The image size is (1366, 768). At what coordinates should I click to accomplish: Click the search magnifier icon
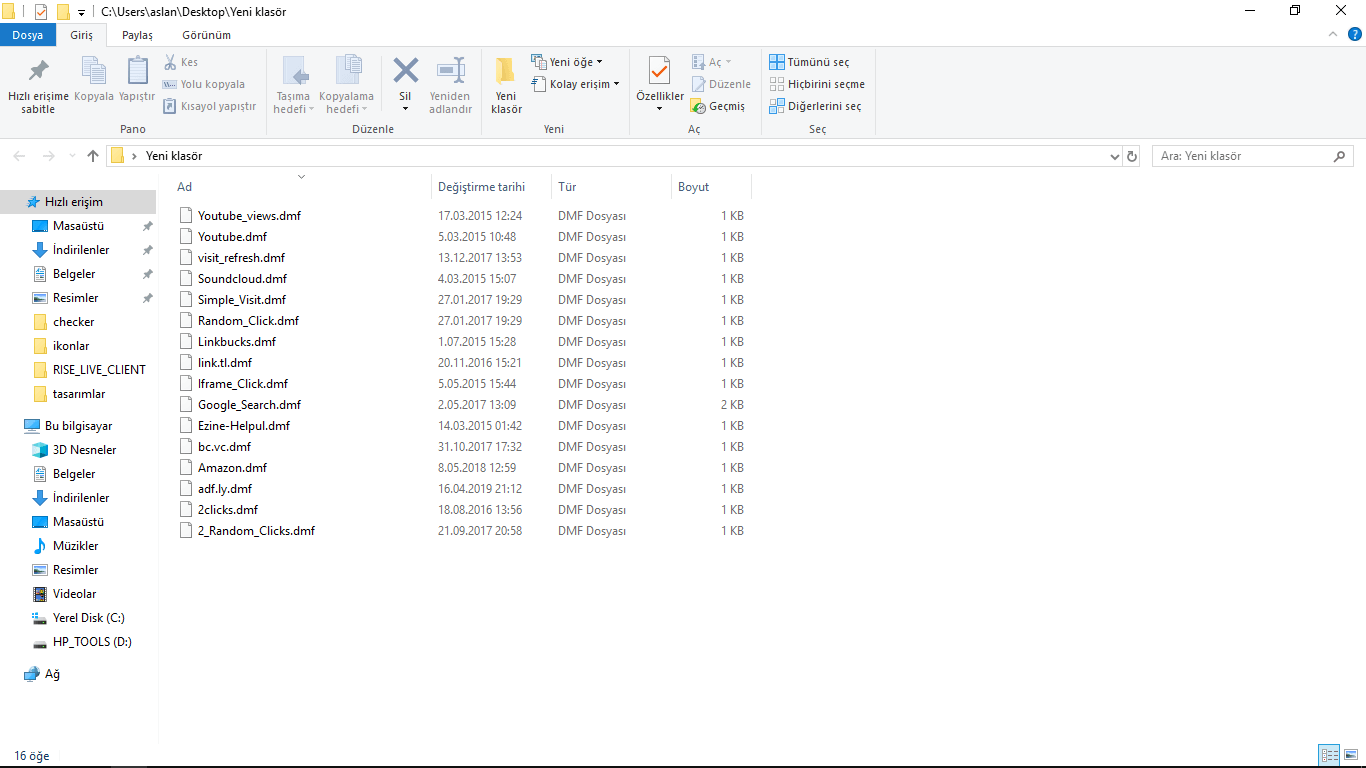coord(1340,156)
